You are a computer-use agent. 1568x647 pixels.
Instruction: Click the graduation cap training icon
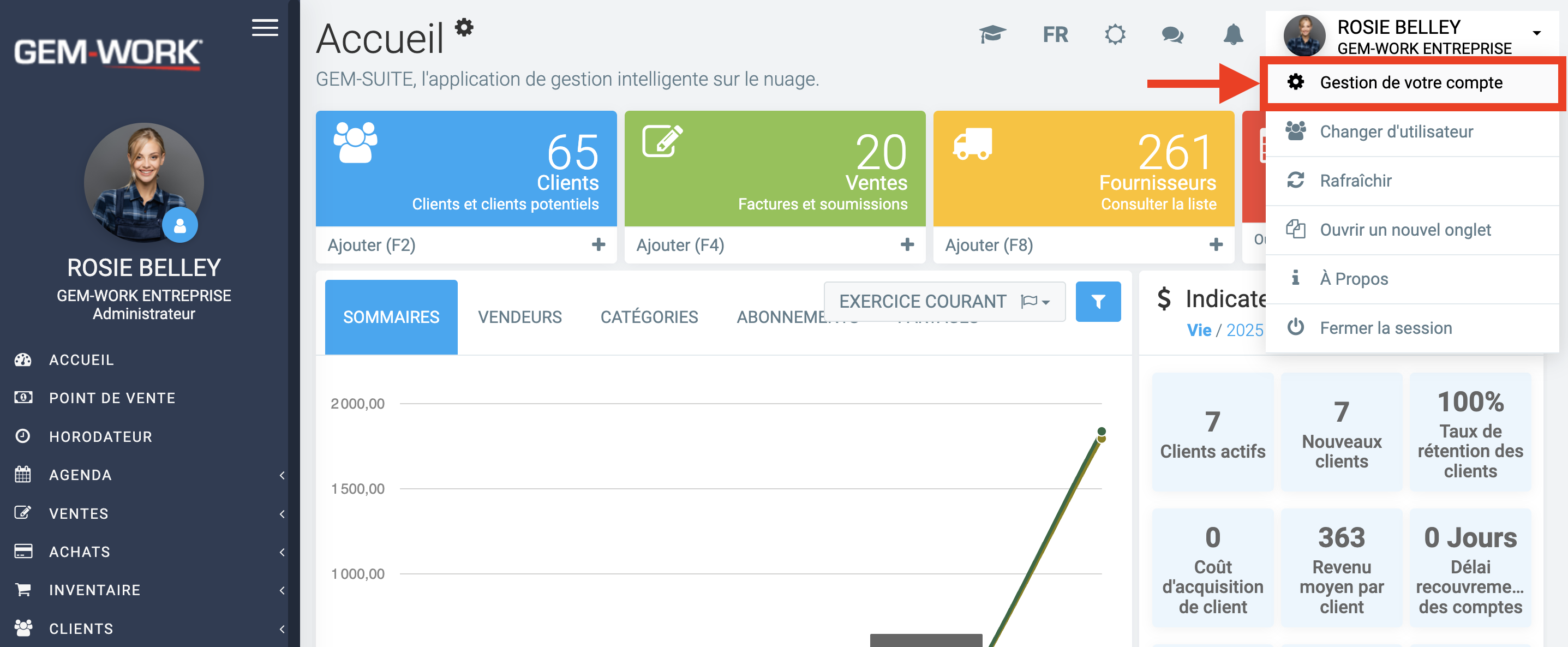[x=991, y=34]
